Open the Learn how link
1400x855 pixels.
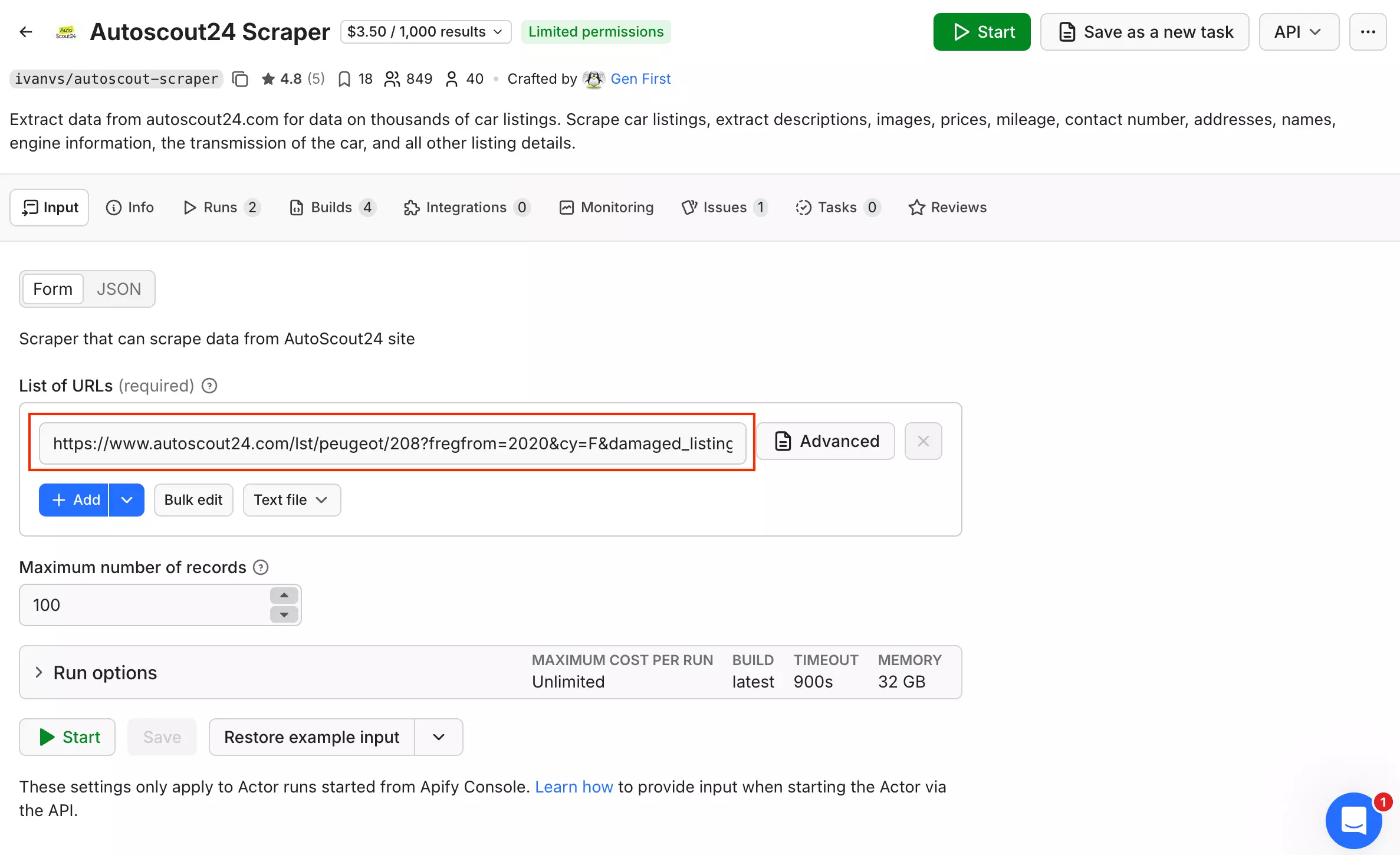point(574,787)
